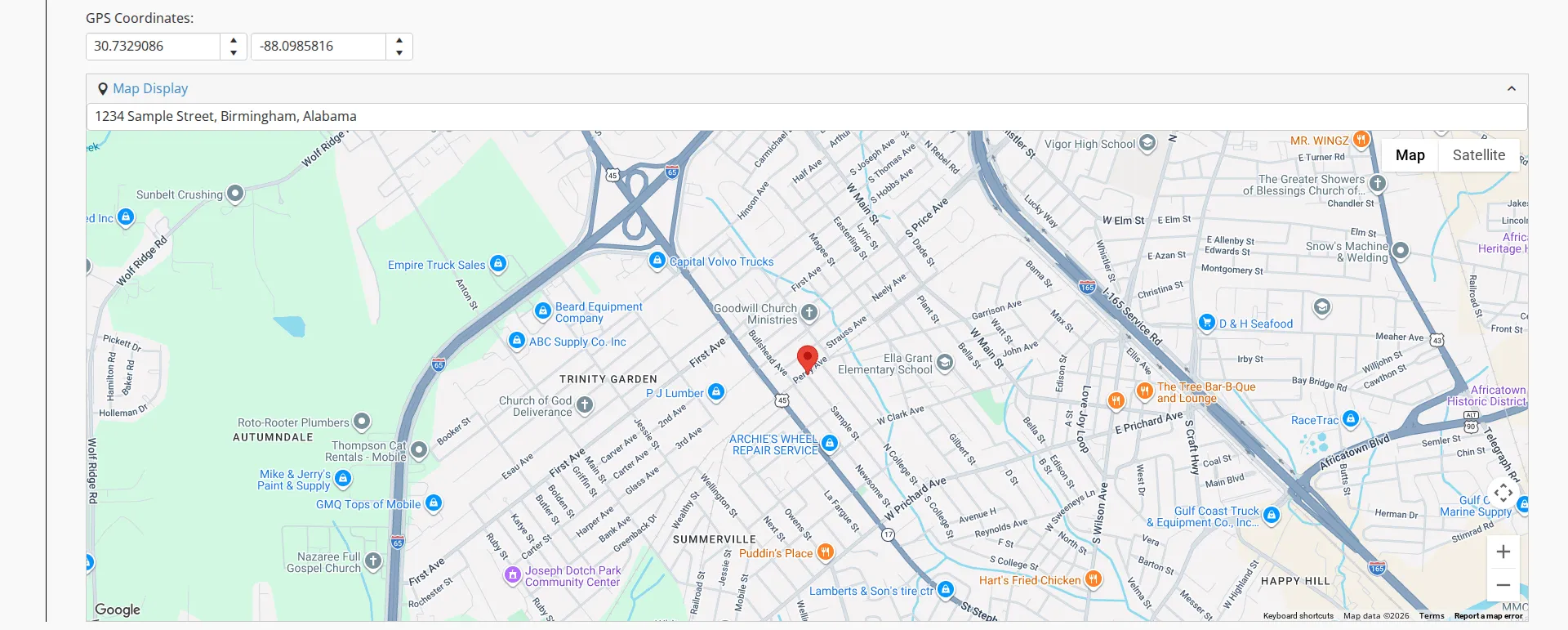The height and width of the screenshot is (630, 1568).
Task: Click Hart's Fried Chicken restaurant pin
Action: click(x=1094, y=579)
